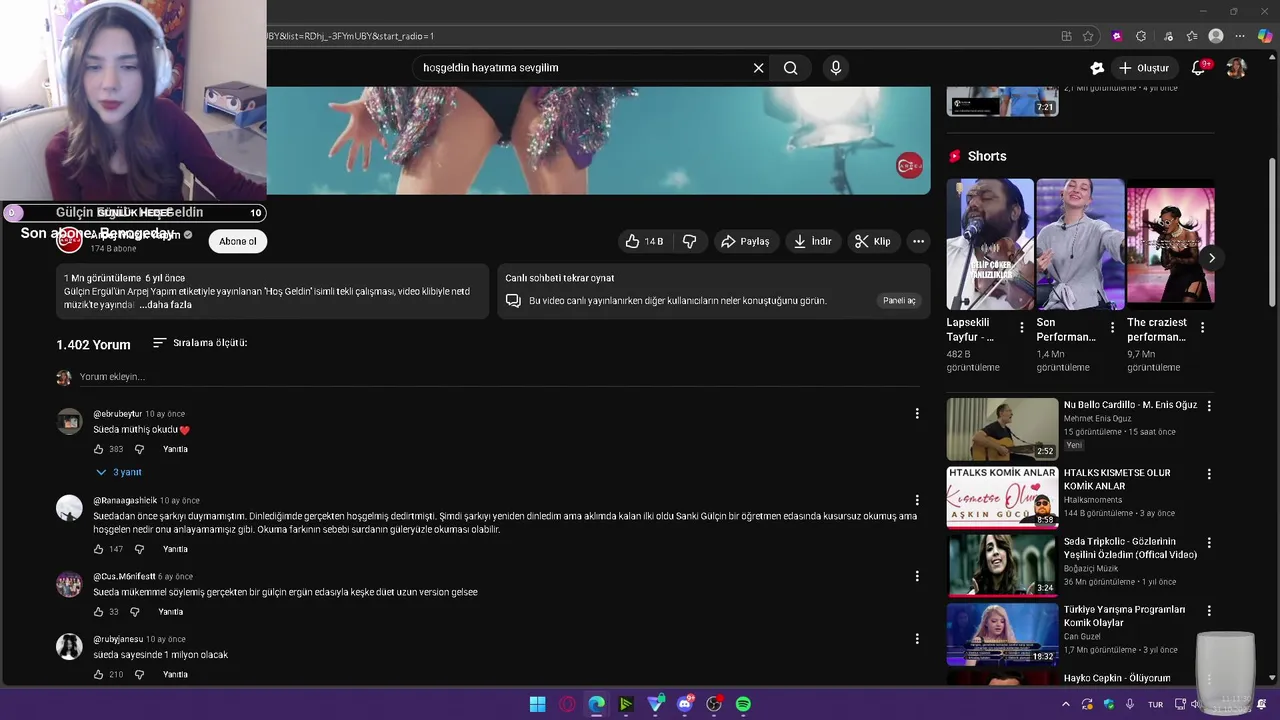The image size is (1280, 720).
Task: Open options for Nu Bello Cardillo video
Action: [1209, 406]
